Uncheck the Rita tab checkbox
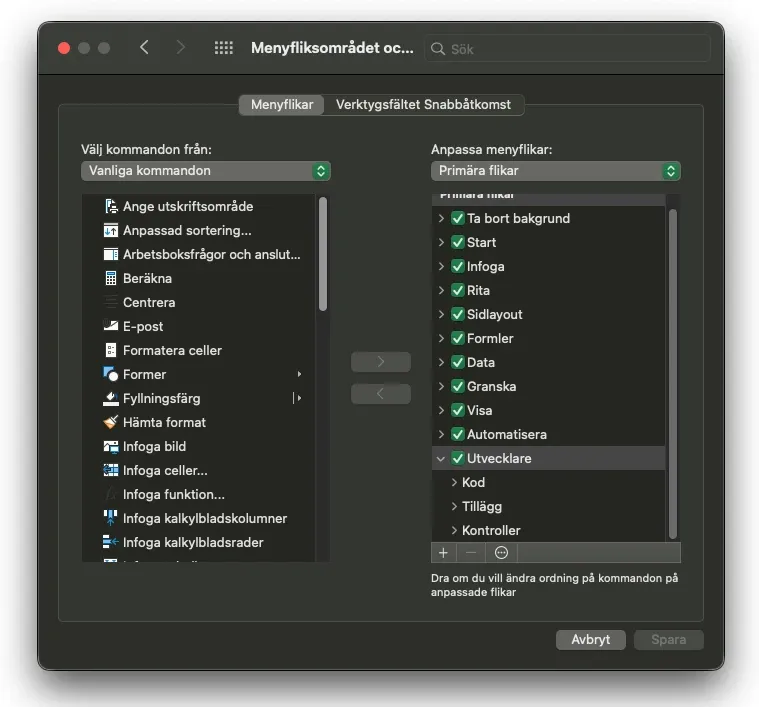The width and height of the screenshot is (759, 707). click(x=458, y=290)
